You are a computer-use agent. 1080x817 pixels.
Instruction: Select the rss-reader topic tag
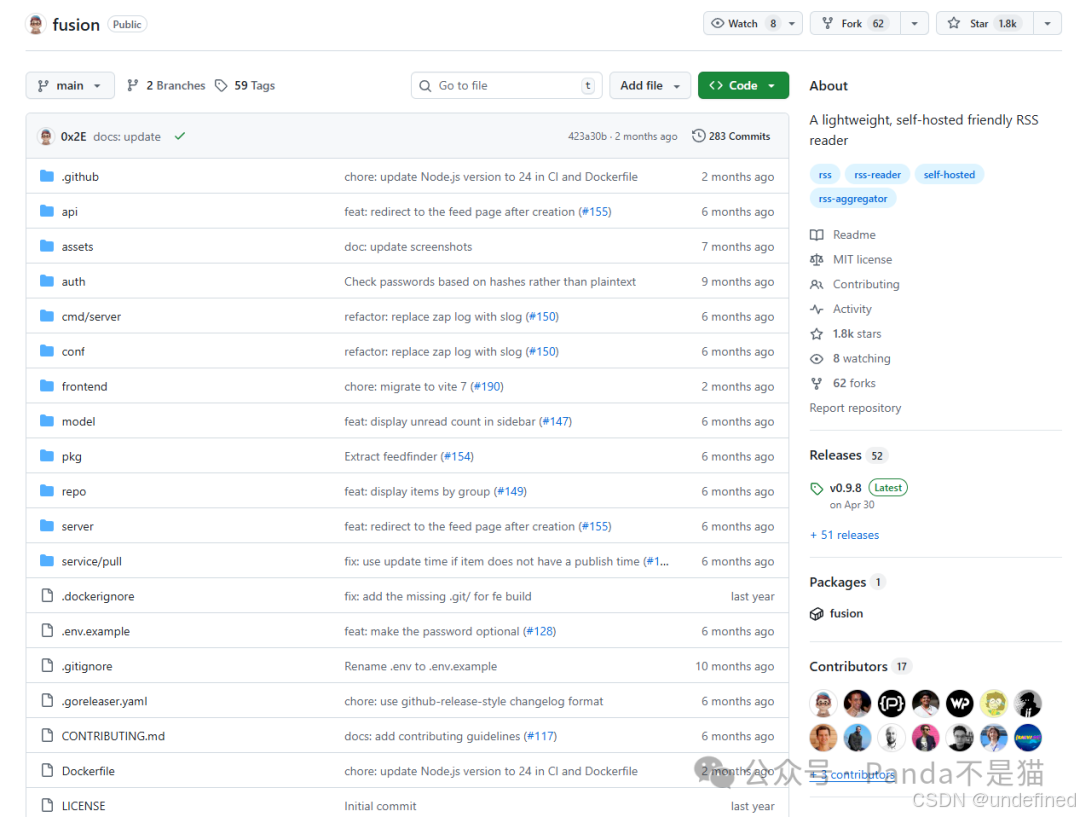pos(878,175)
